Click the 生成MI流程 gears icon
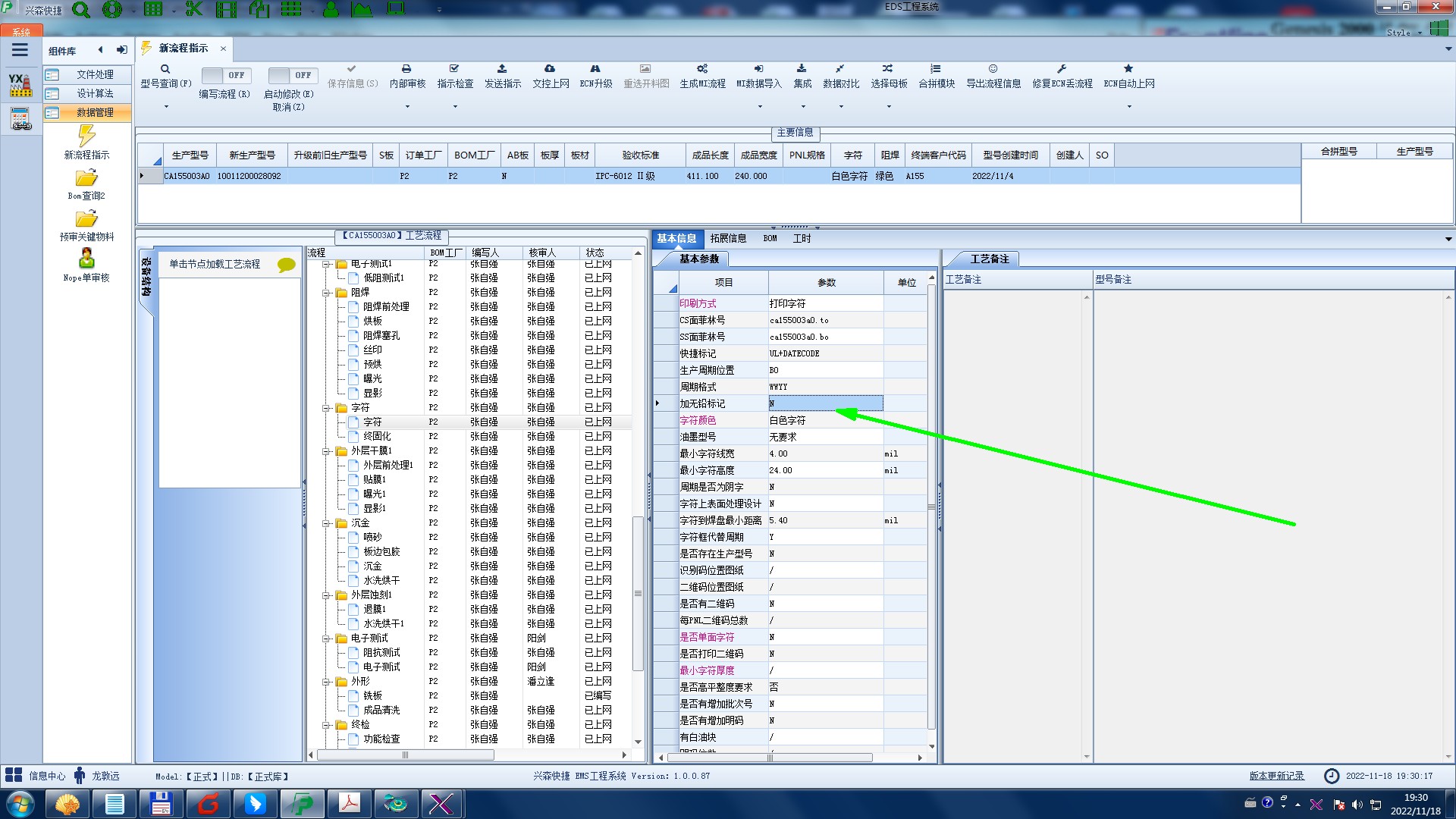This screenshot has width=1456, height=819. (702, 69)
